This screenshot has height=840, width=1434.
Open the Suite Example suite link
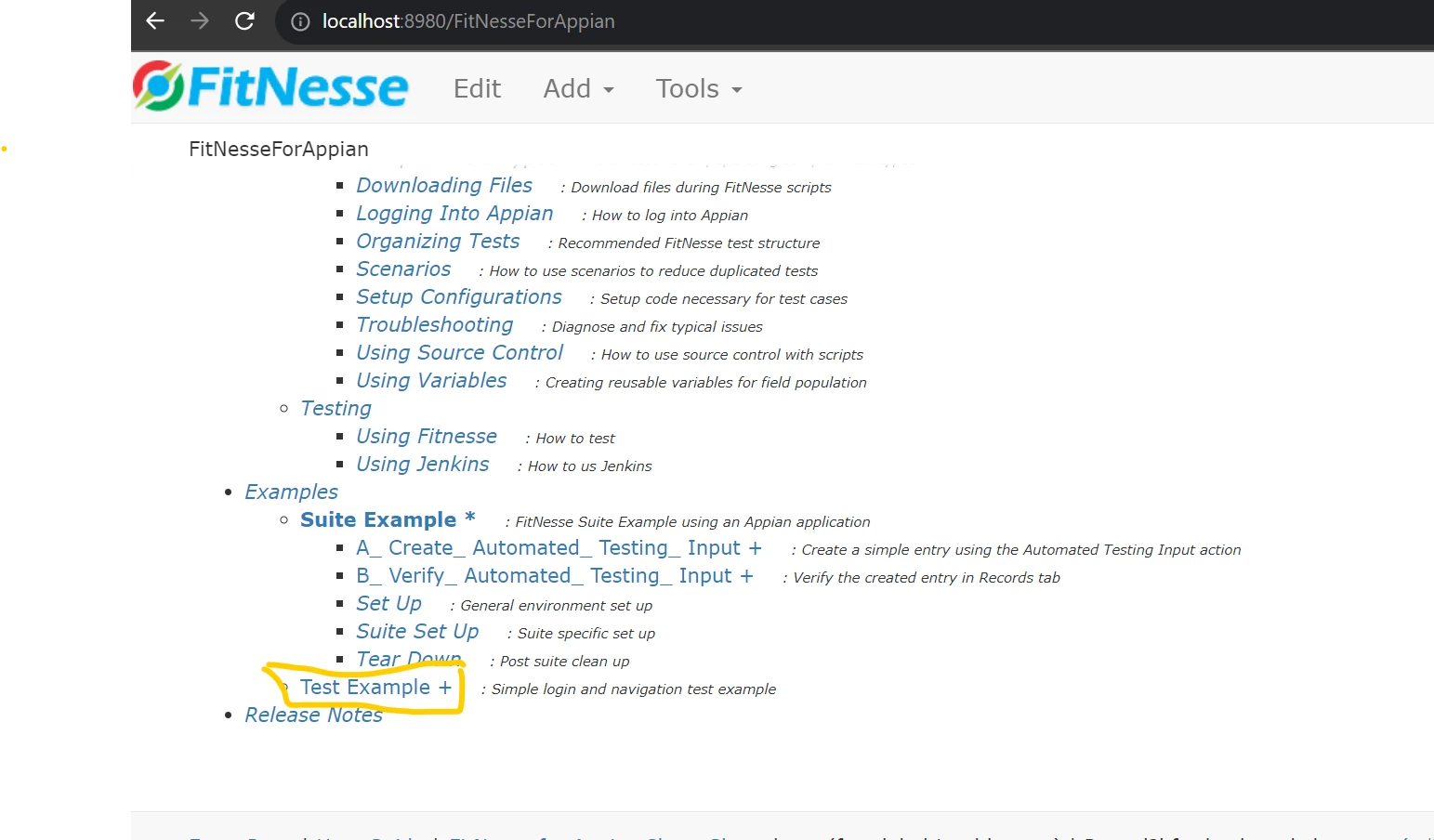pos(388,520)
